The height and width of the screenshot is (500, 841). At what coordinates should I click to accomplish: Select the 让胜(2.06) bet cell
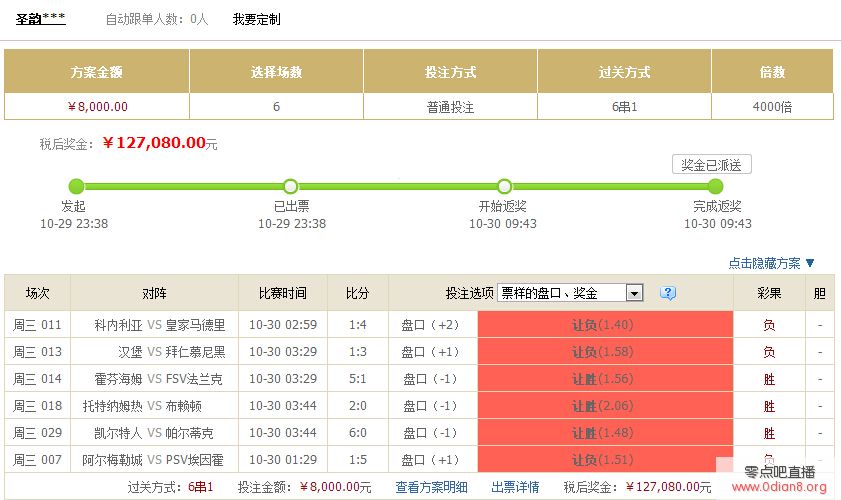[603, 406]
